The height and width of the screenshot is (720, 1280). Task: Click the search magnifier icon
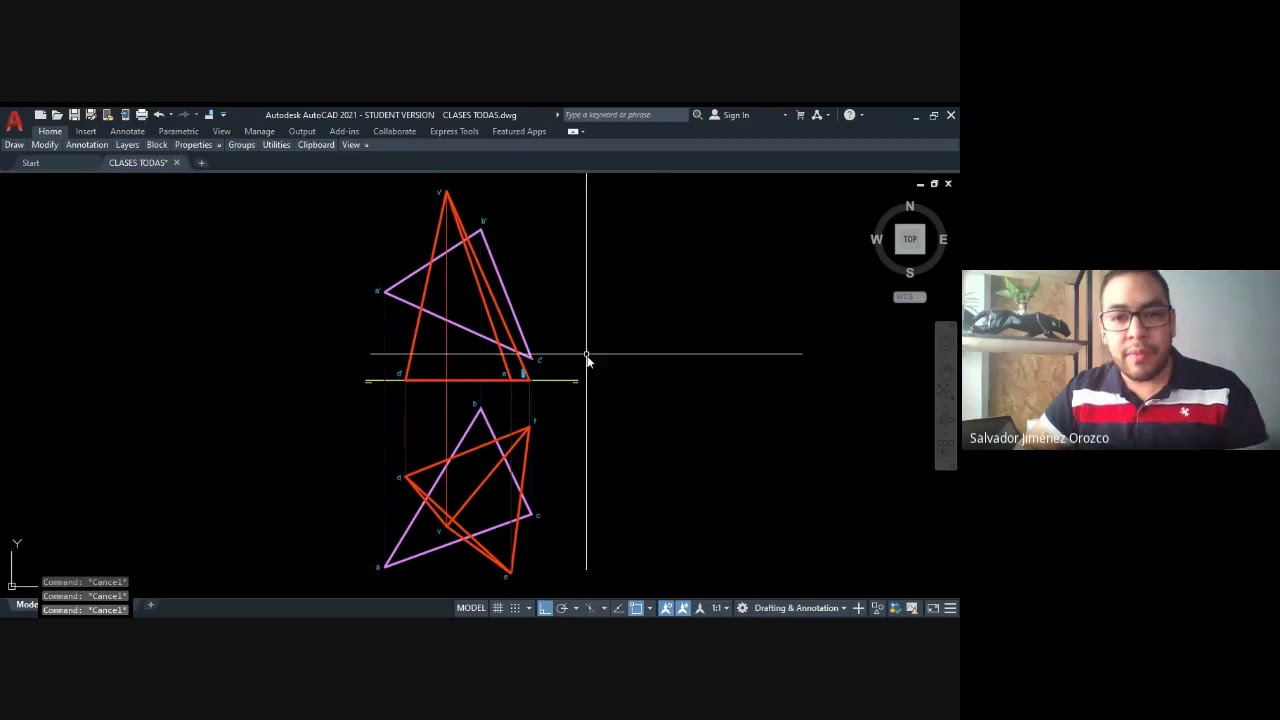[x=698, y=115]
